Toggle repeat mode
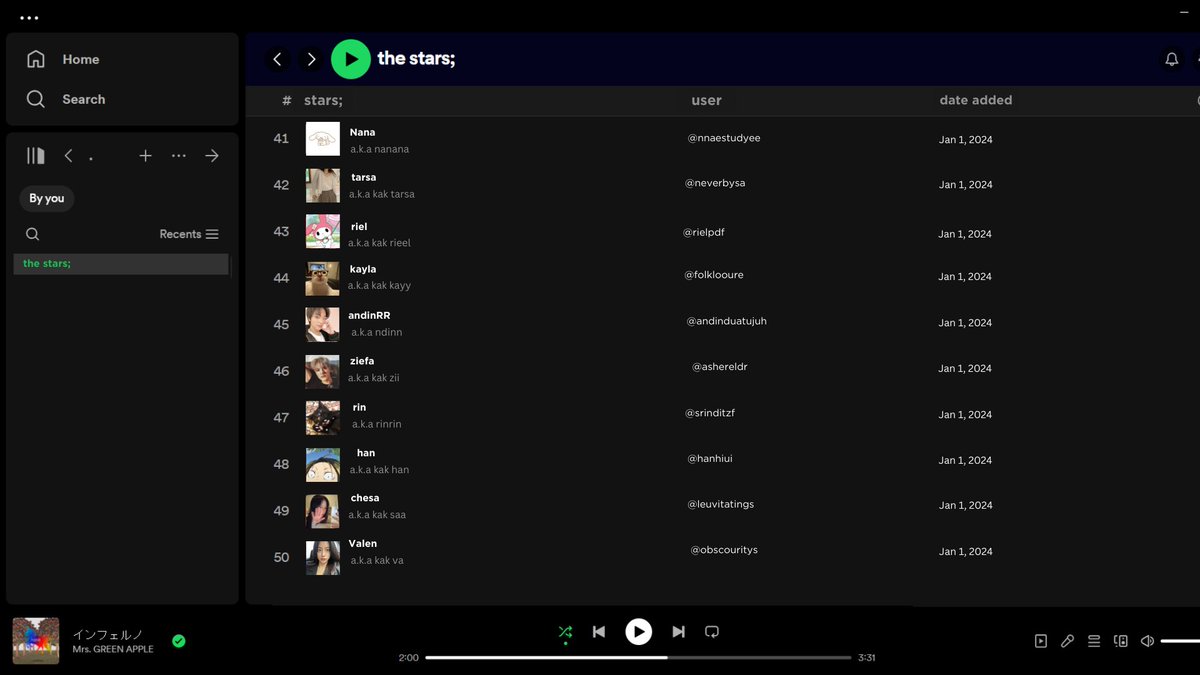 point(712,632)
